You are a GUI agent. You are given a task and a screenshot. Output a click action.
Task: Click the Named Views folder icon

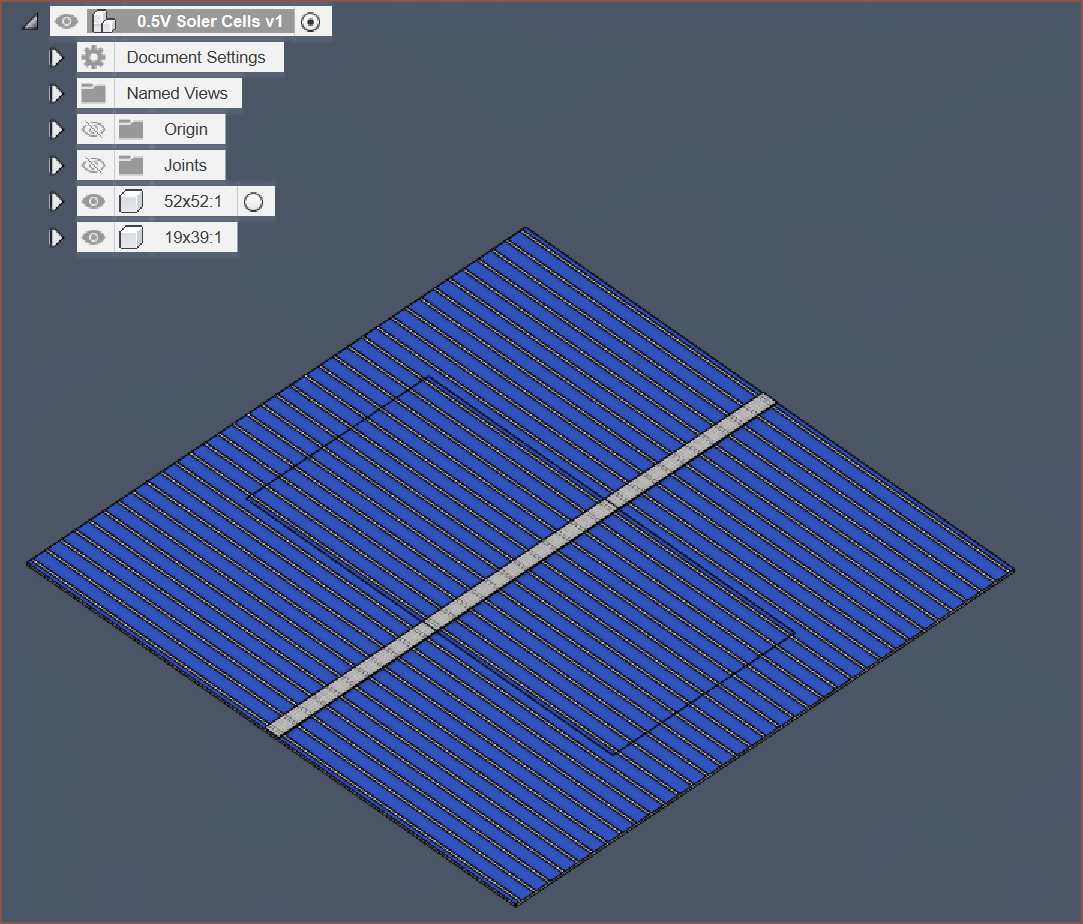click(93, 93)
